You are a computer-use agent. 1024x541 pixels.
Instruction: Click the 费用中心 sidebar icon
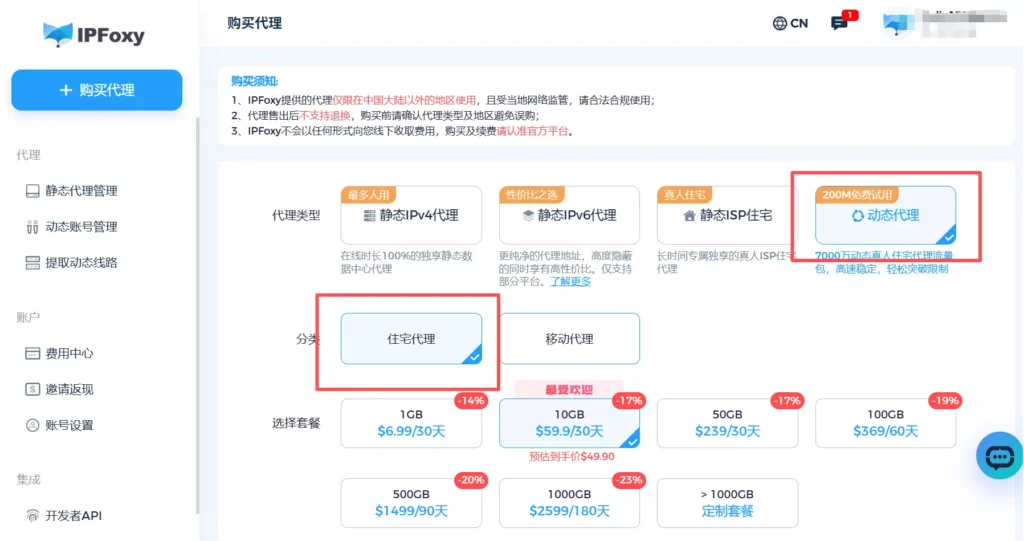tap(33, 353)
